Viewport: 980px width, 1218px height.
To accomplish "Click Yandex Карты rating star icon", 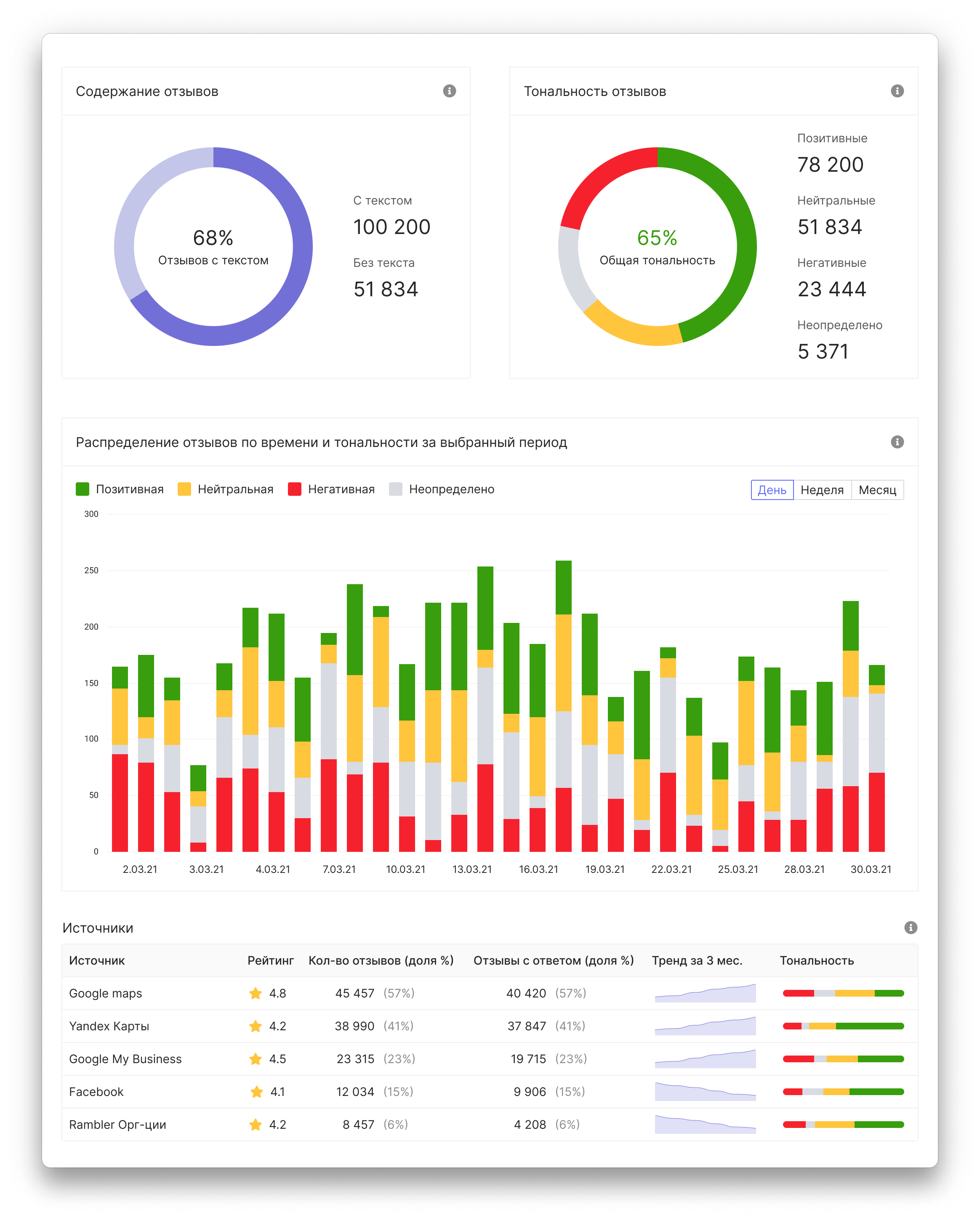I will click(256, 1026).
